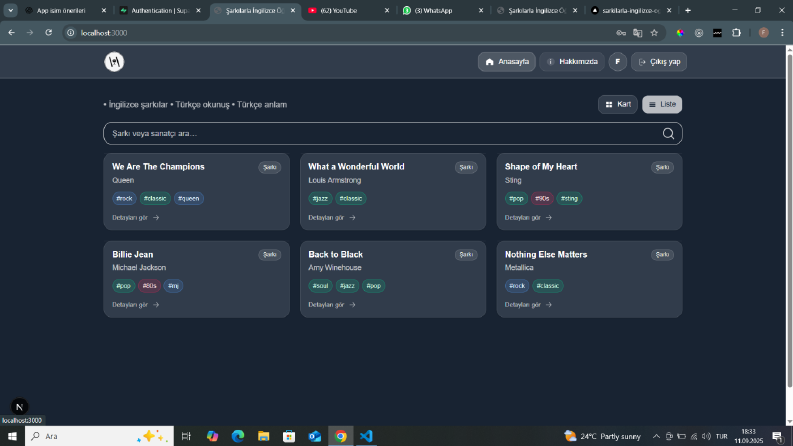The image size is (793, 446).
Task: Open the Windows Start menu
Action: pyautogui.click(x=12, y=436)
